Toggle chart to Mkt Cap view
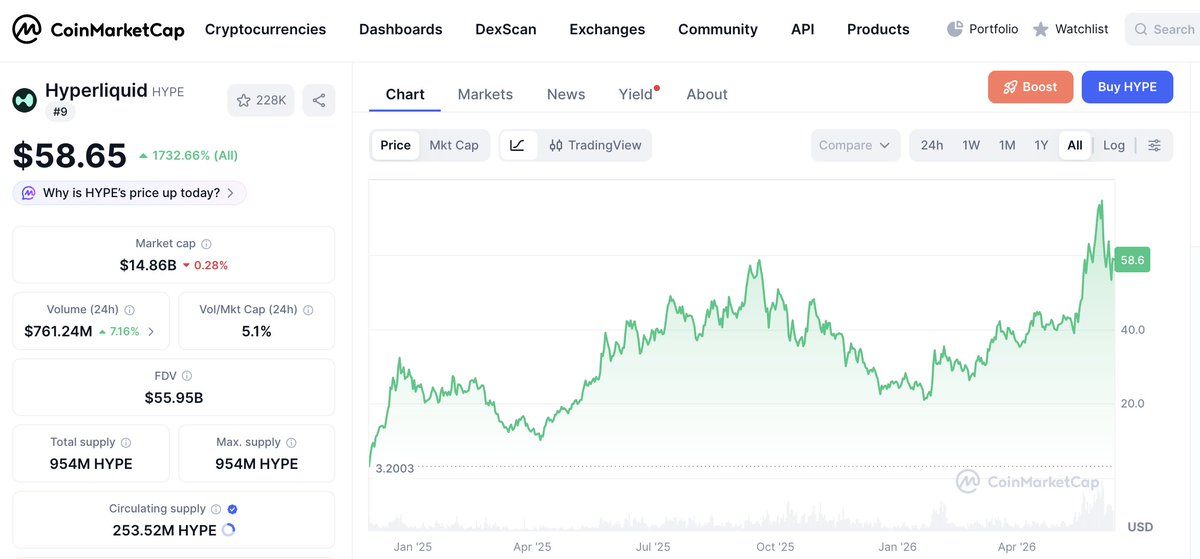Viewport: 1200px width, 559px height. coord(454,145)
